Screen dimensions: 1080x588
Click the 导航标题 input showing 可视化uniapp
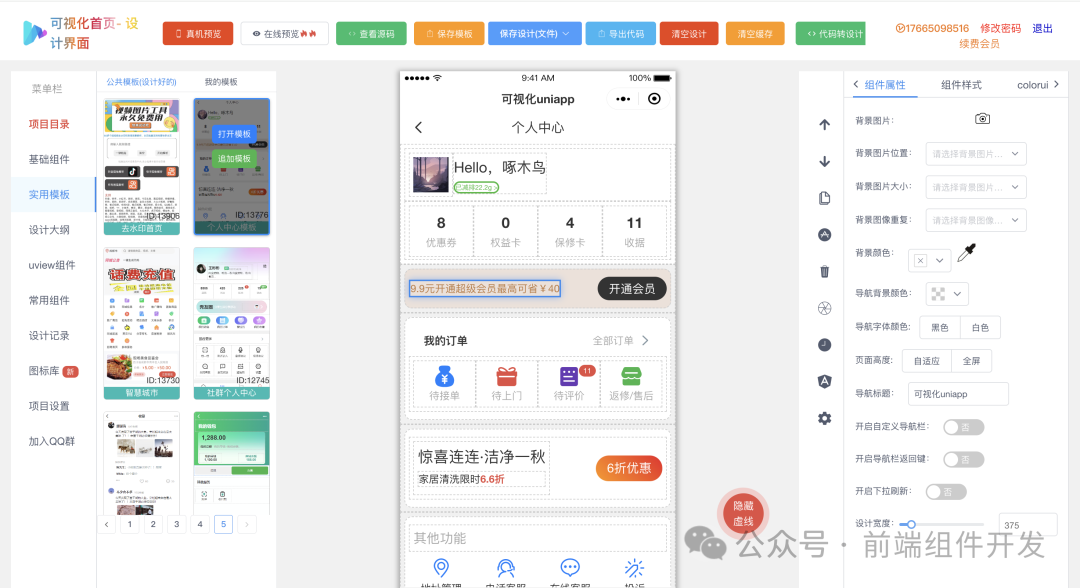pyautogui.click(x=957, y=393)
